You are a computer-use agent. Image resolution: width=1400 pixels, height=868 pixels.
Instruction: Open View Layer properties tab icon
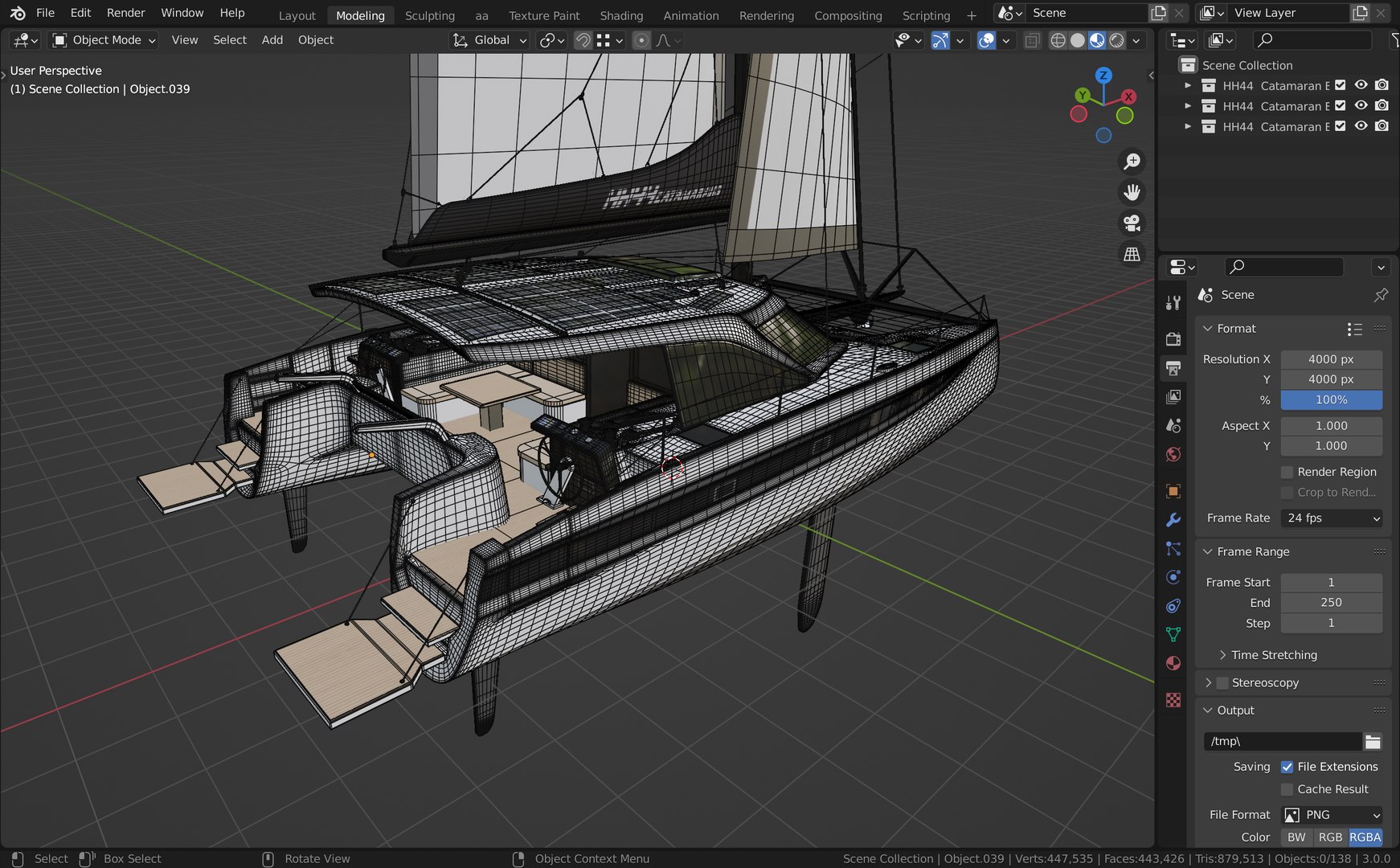[x=1173, y=397]
